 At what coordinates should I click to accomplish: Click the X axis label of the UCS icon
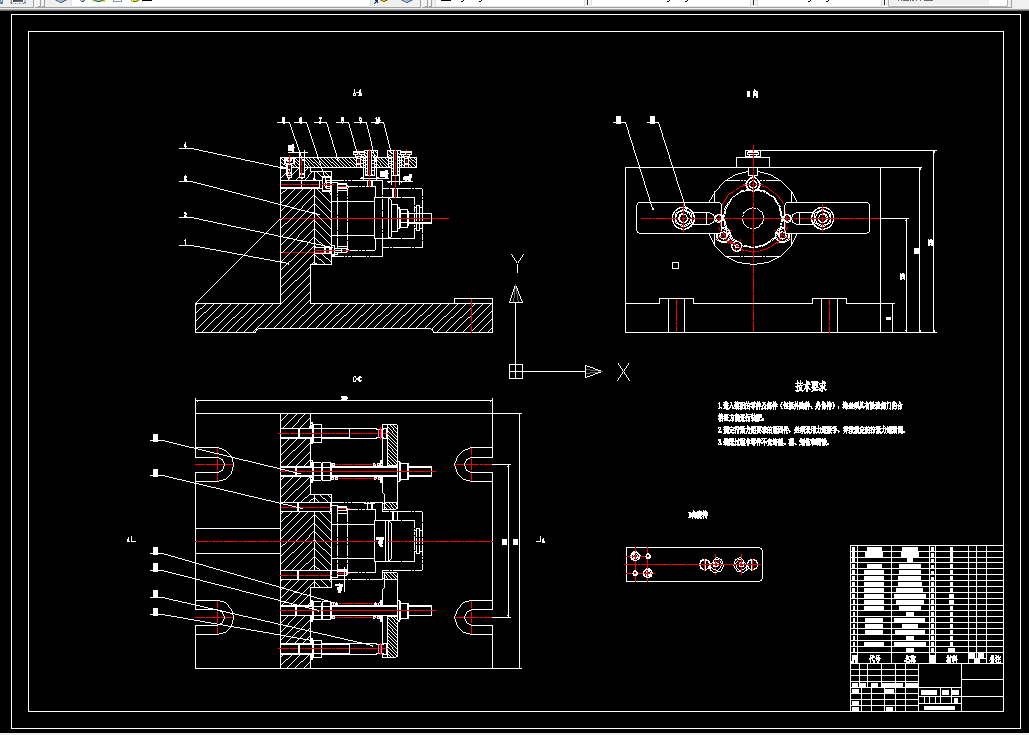623,372
